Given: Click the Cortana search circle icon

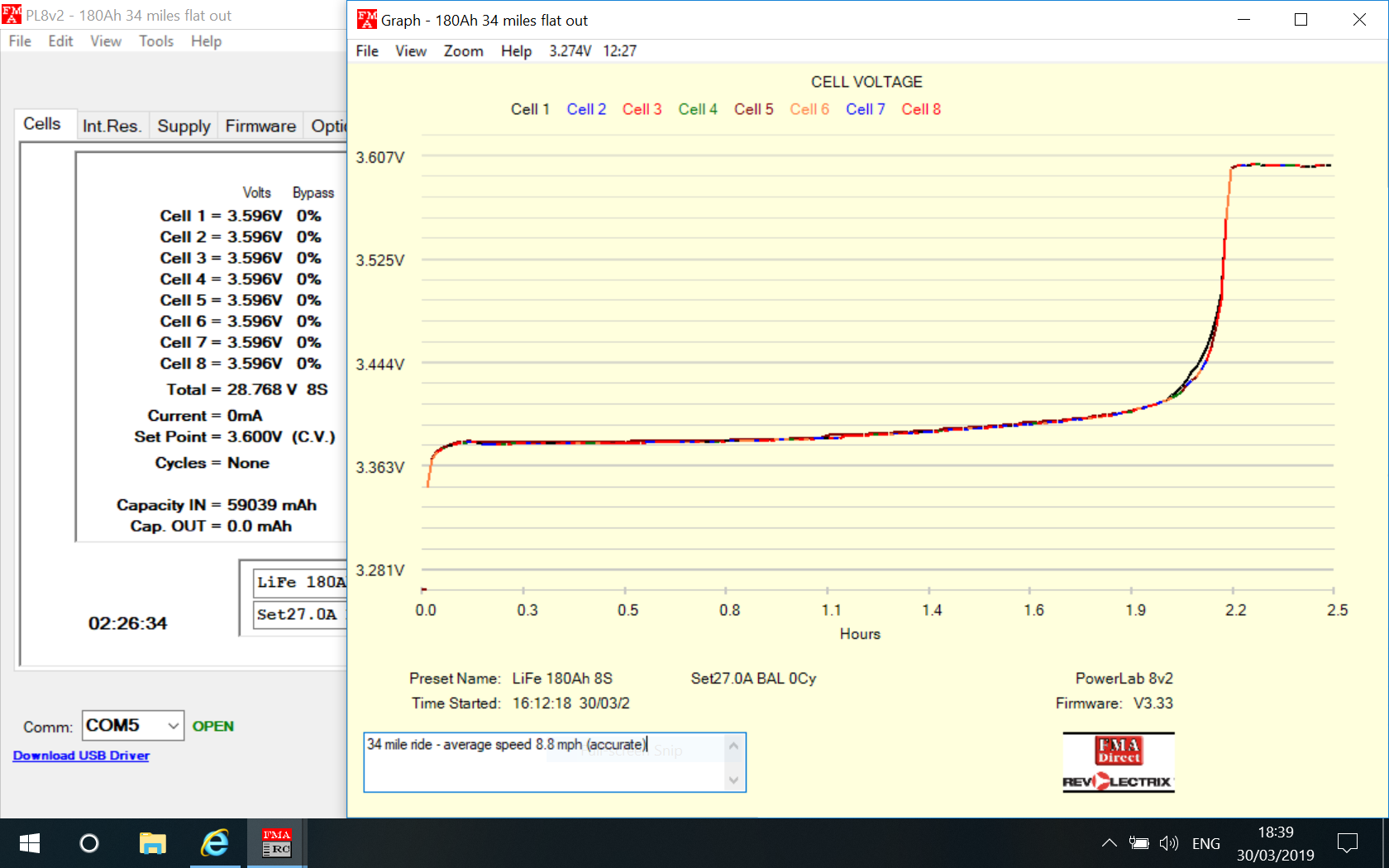Looking at the screenshot, I should [89, 843].
